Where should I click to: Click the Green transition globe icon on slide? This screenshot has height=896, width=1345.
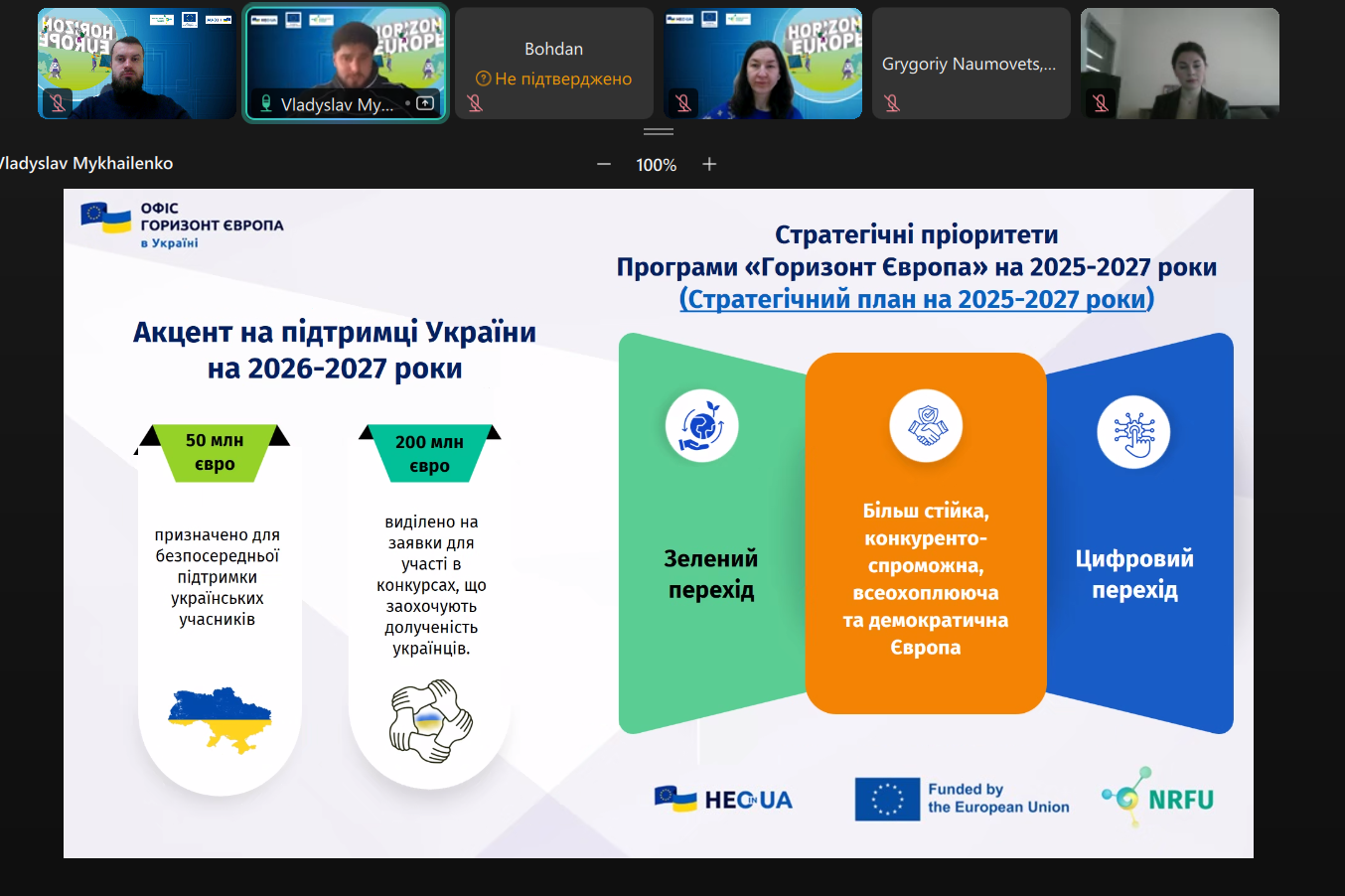[x=701, y=426]
